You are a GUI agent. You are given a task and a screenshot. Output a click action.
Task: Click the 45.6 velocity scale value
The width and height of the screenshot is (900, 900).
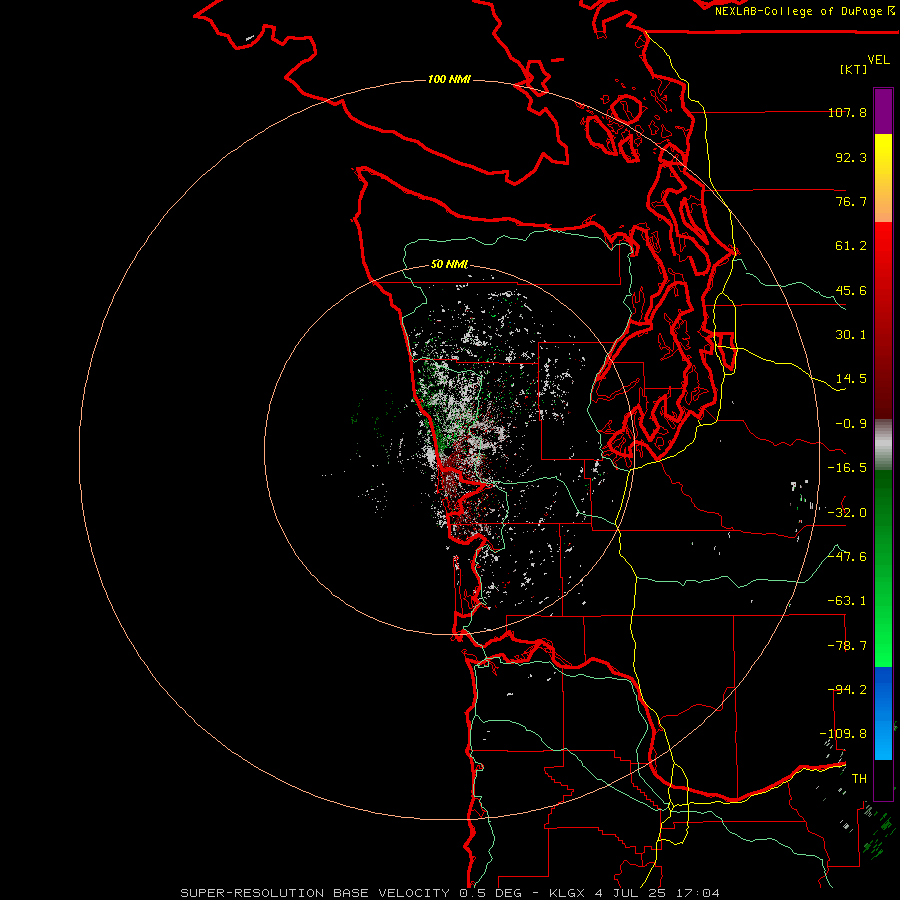[x=851, y=290]
